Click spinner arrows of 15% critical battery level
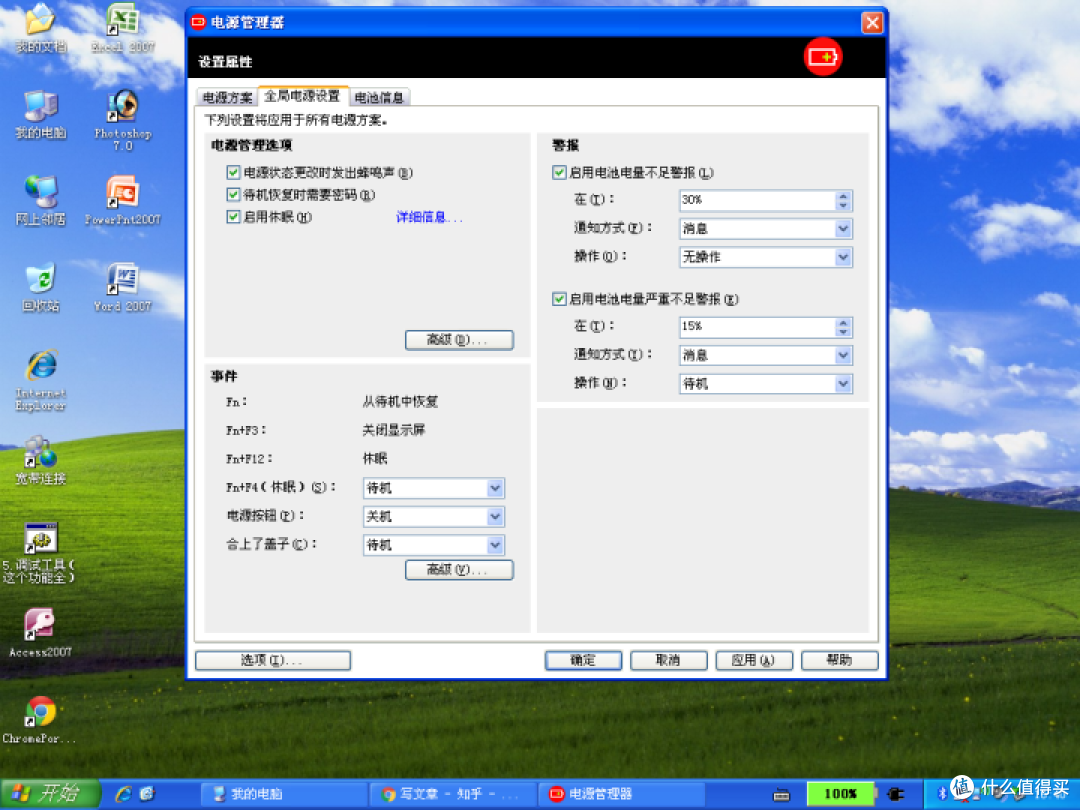 pyautogui.click(x=843, y=326)
